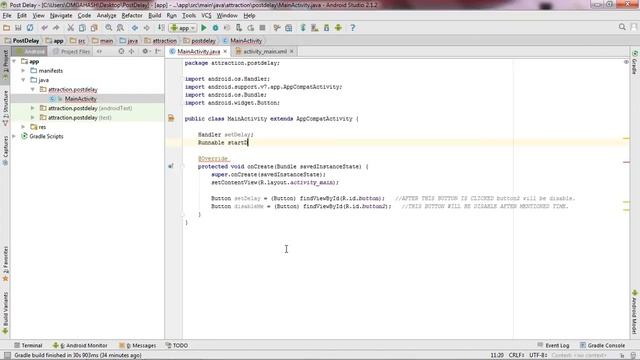Image resolution: width=640 pixels, height=360 pixels.
Task: Expand the manifests folder
Action: [23, 71]
